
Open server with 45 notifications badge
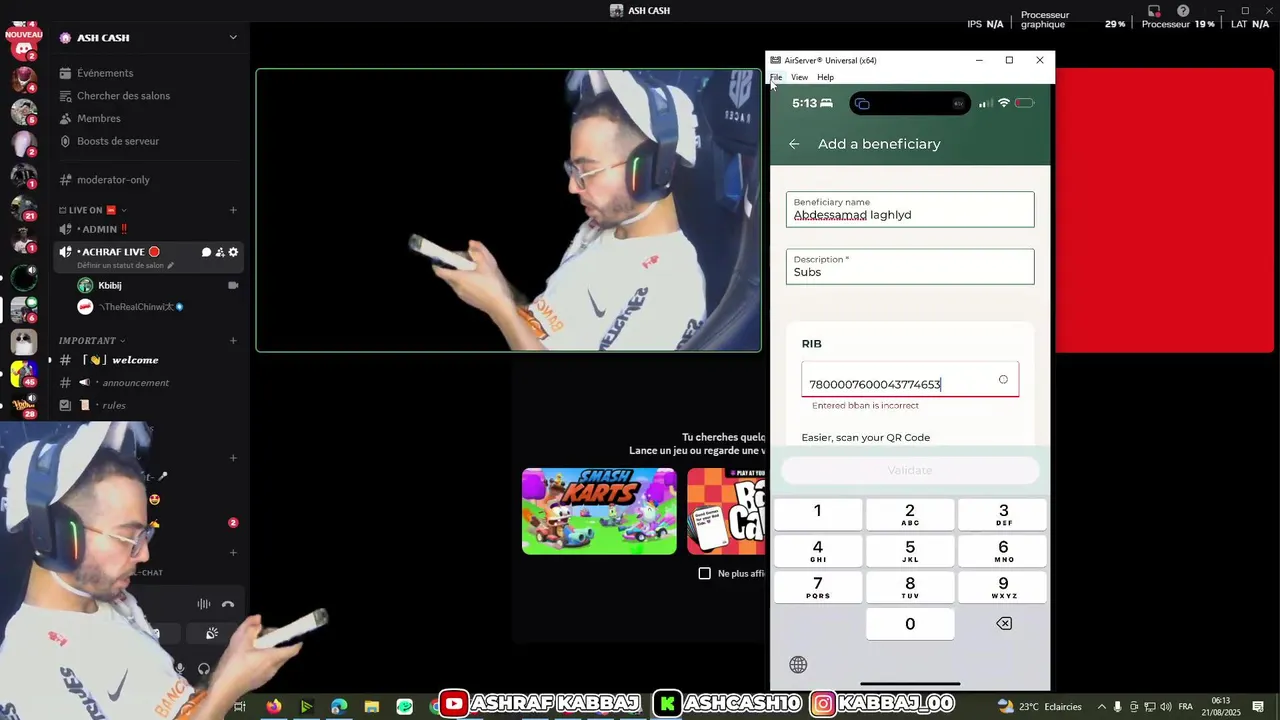pyautogui.click(x=24, y=374)
